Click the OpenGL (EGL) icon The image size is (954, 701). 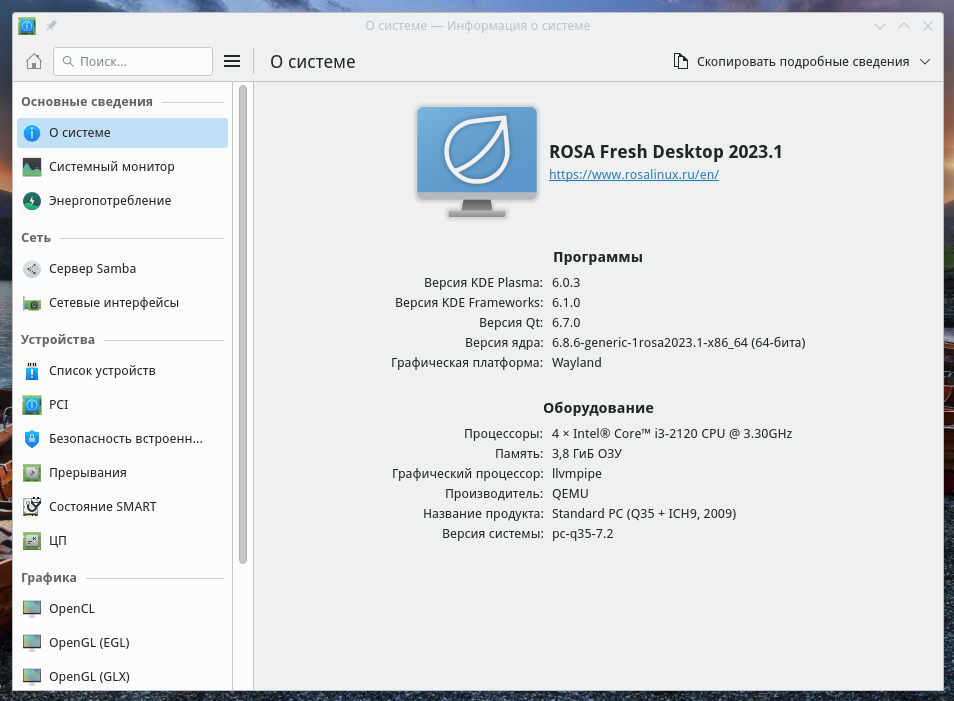32,643
